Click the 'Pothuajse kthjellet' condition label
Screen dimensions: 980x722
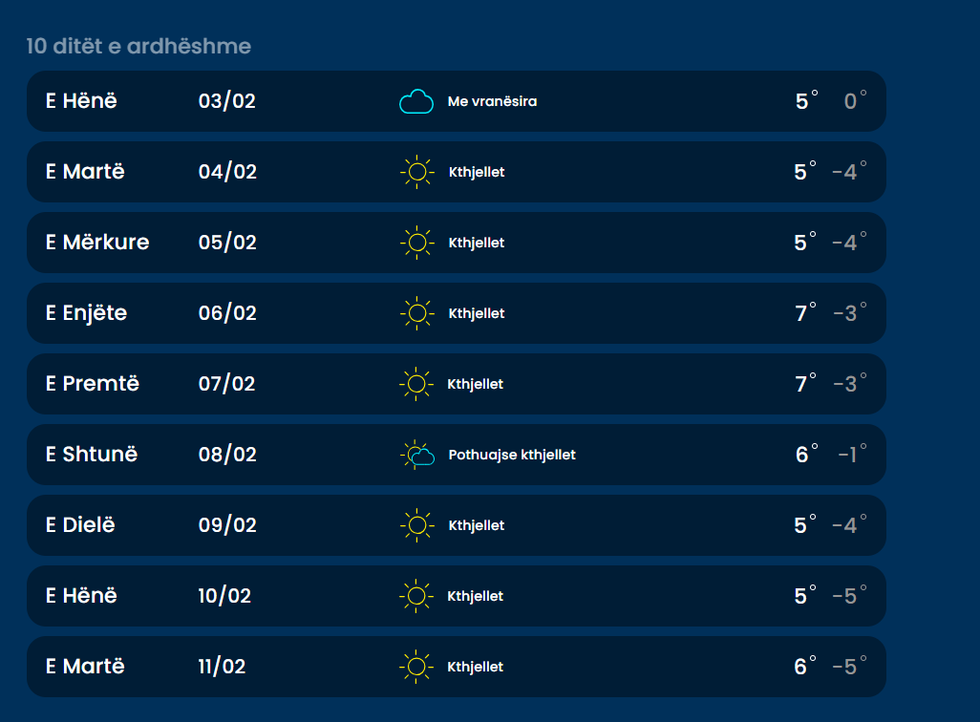(512, 455)
